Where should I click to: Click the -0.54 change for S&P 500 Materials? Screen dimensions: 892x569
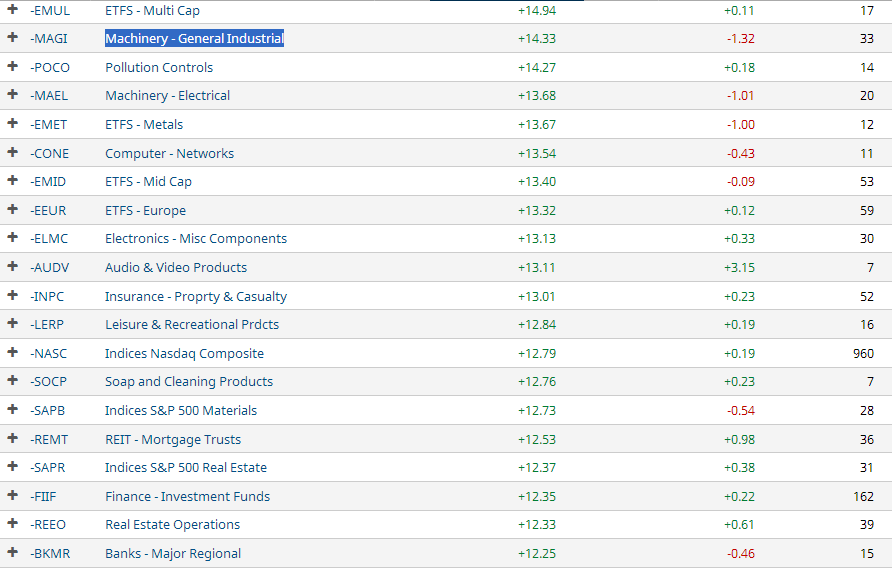[741, 411]
